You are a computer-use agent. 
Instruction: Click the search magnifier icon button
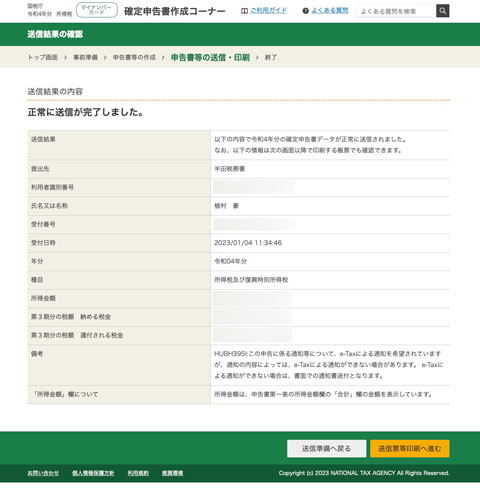tap(442, 11)
